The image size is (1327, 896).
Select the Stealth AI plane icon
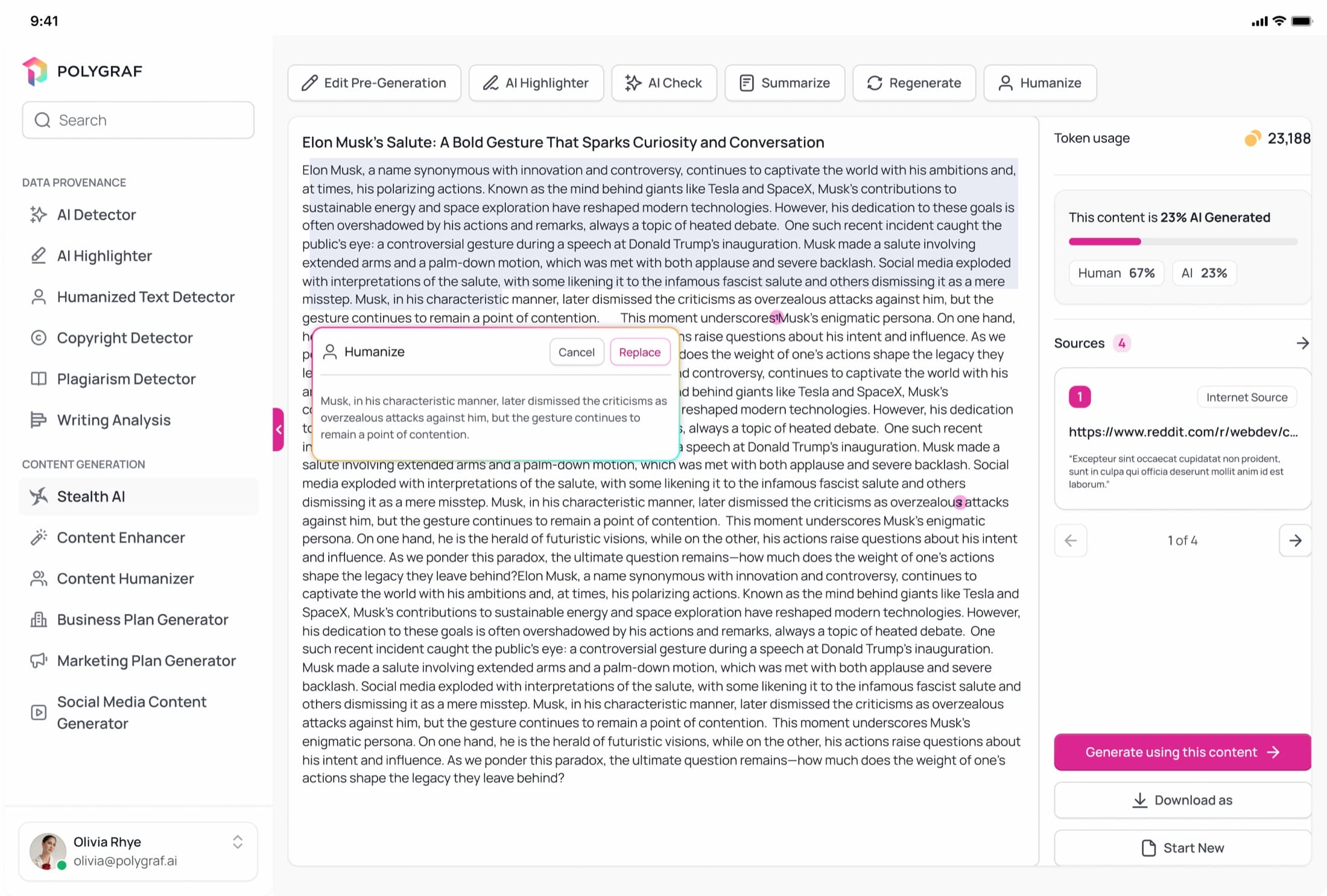(39, 496)
